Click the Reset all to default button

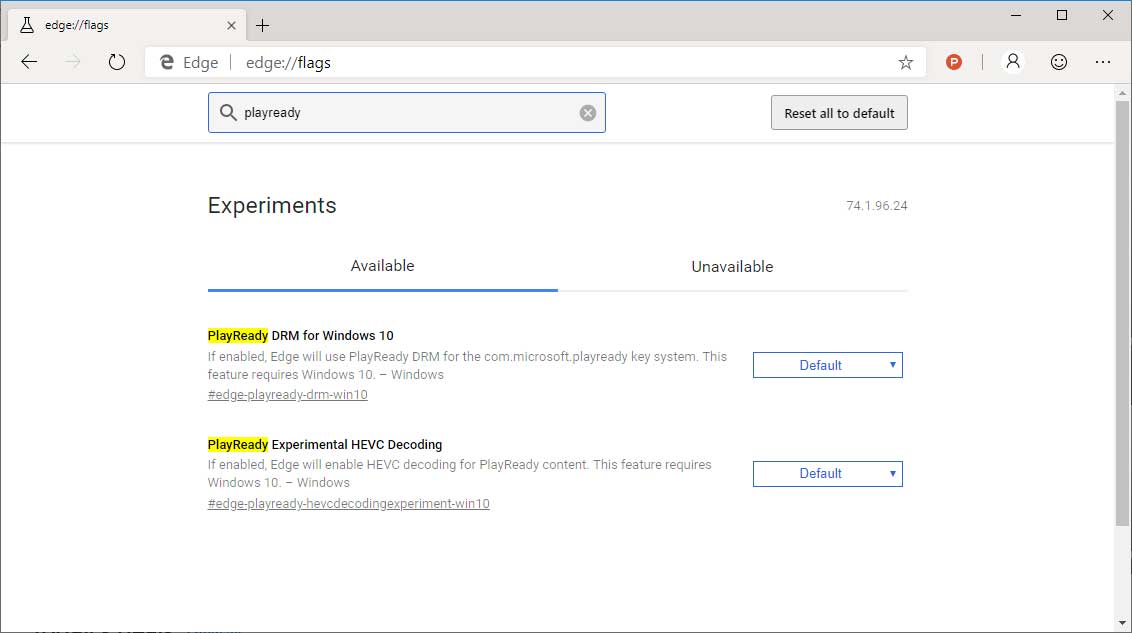839,112
